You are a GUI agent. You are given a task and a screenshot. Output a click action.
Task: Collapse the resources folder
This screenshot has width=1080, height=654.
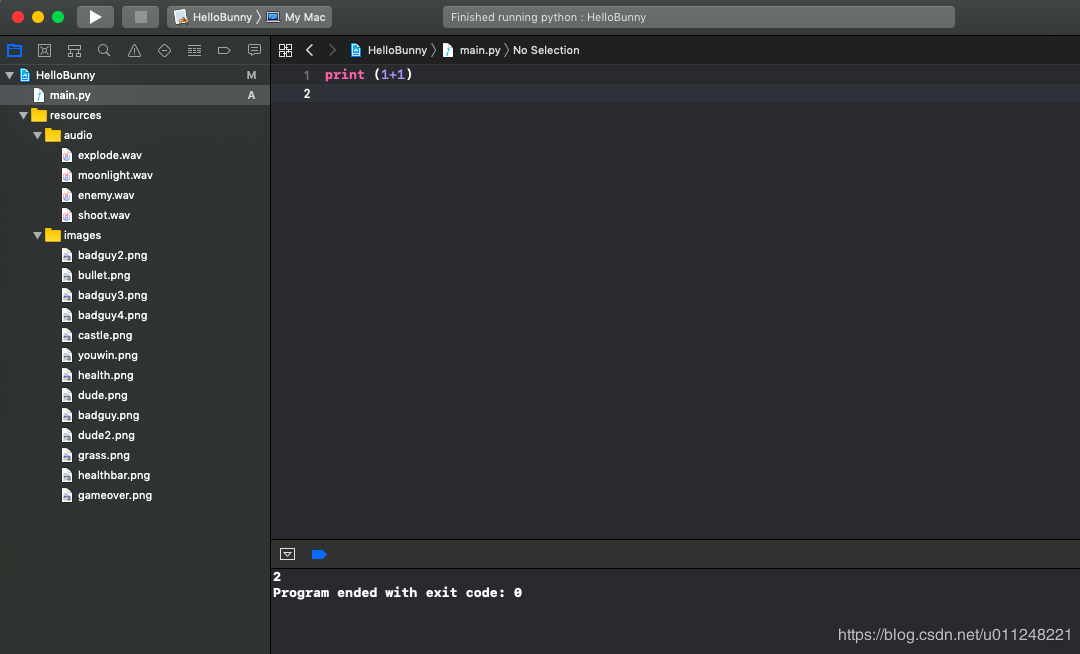click(23, 115)
